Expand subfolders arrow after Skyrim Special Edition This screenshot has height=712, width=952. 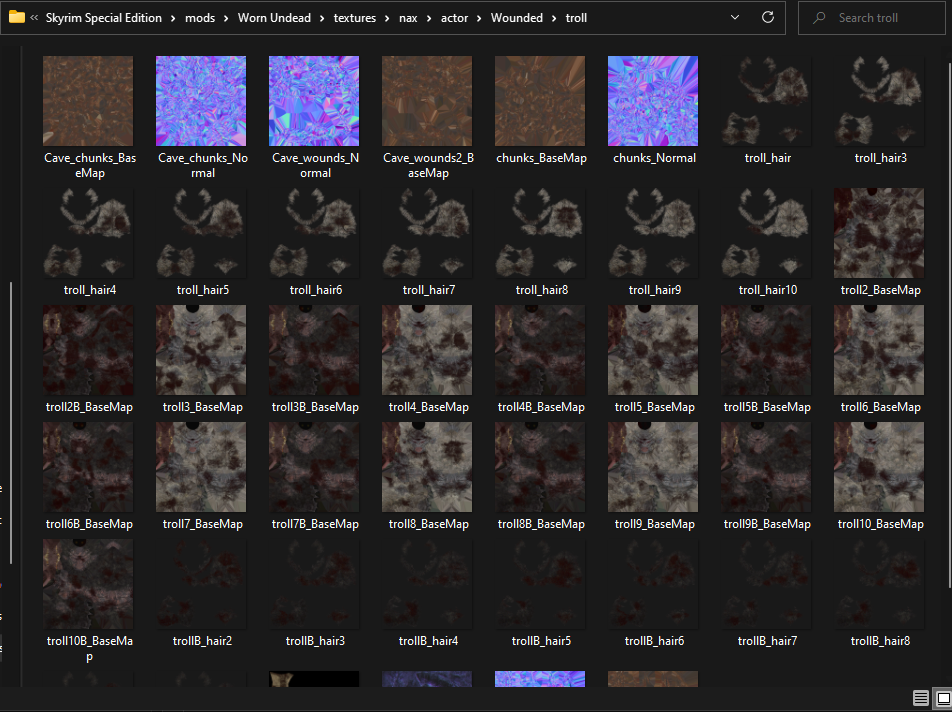(x=173, y=18)
